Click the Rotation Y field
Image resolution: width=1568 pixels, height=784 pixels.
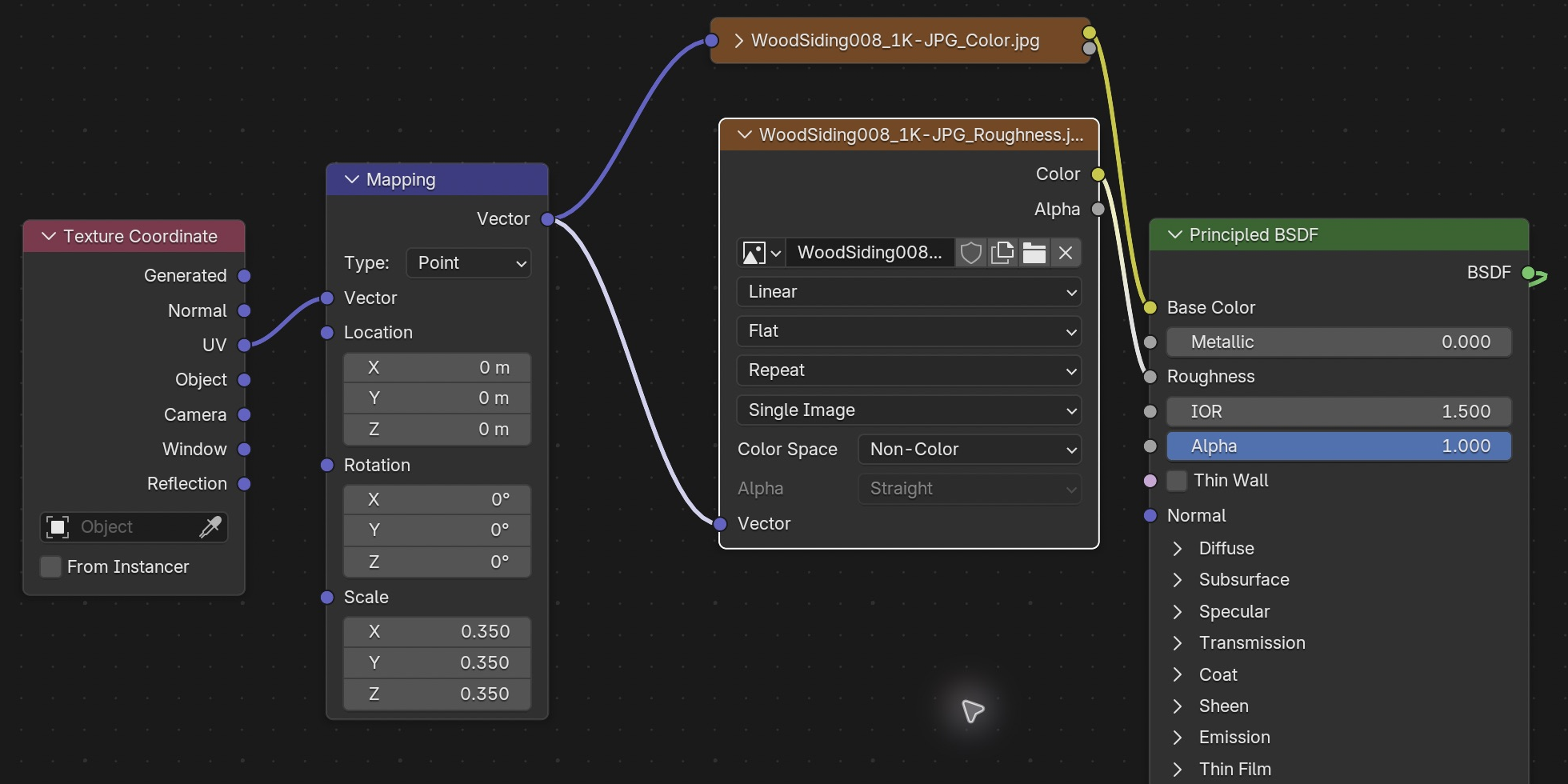coord(438,530)
